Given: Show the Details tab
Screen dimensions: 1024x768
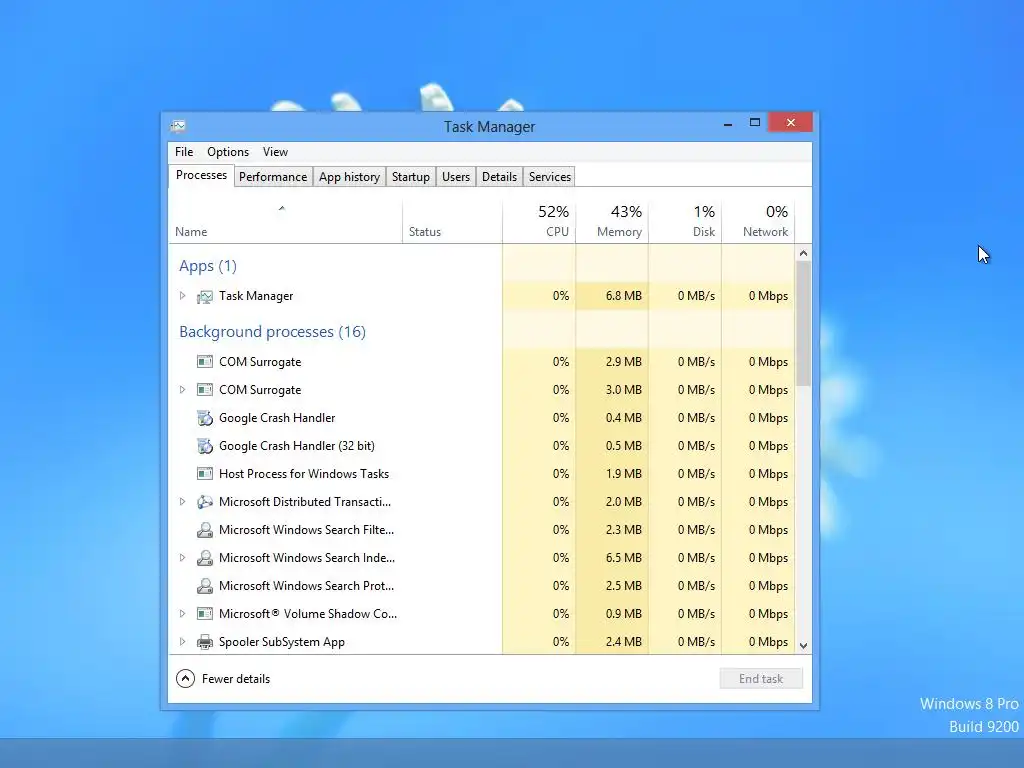Looking at the screenshot, I should (500, 177).
